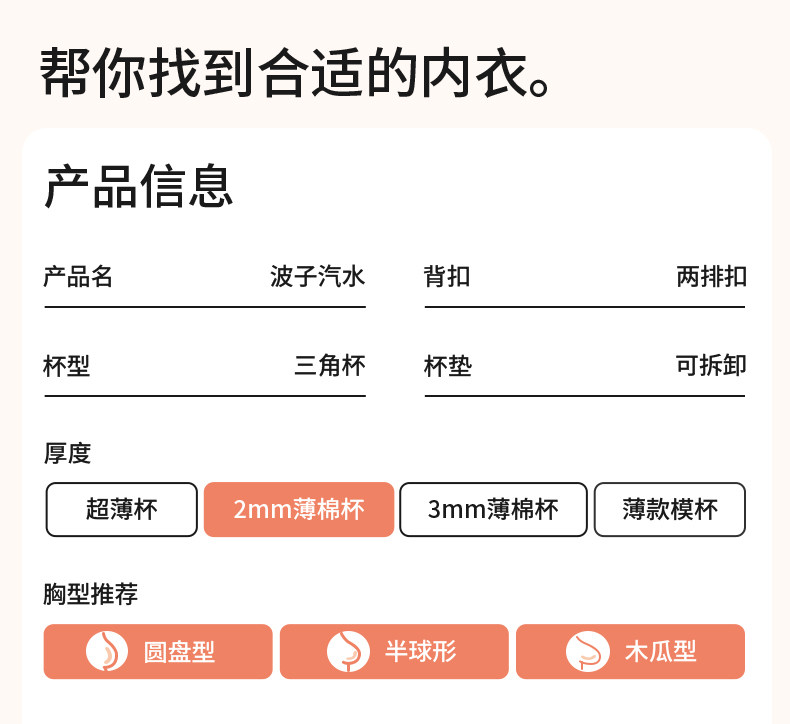Click the papaya breast shape icon
The height and width of the screenshot is (724, 790).
pos(587,652)
